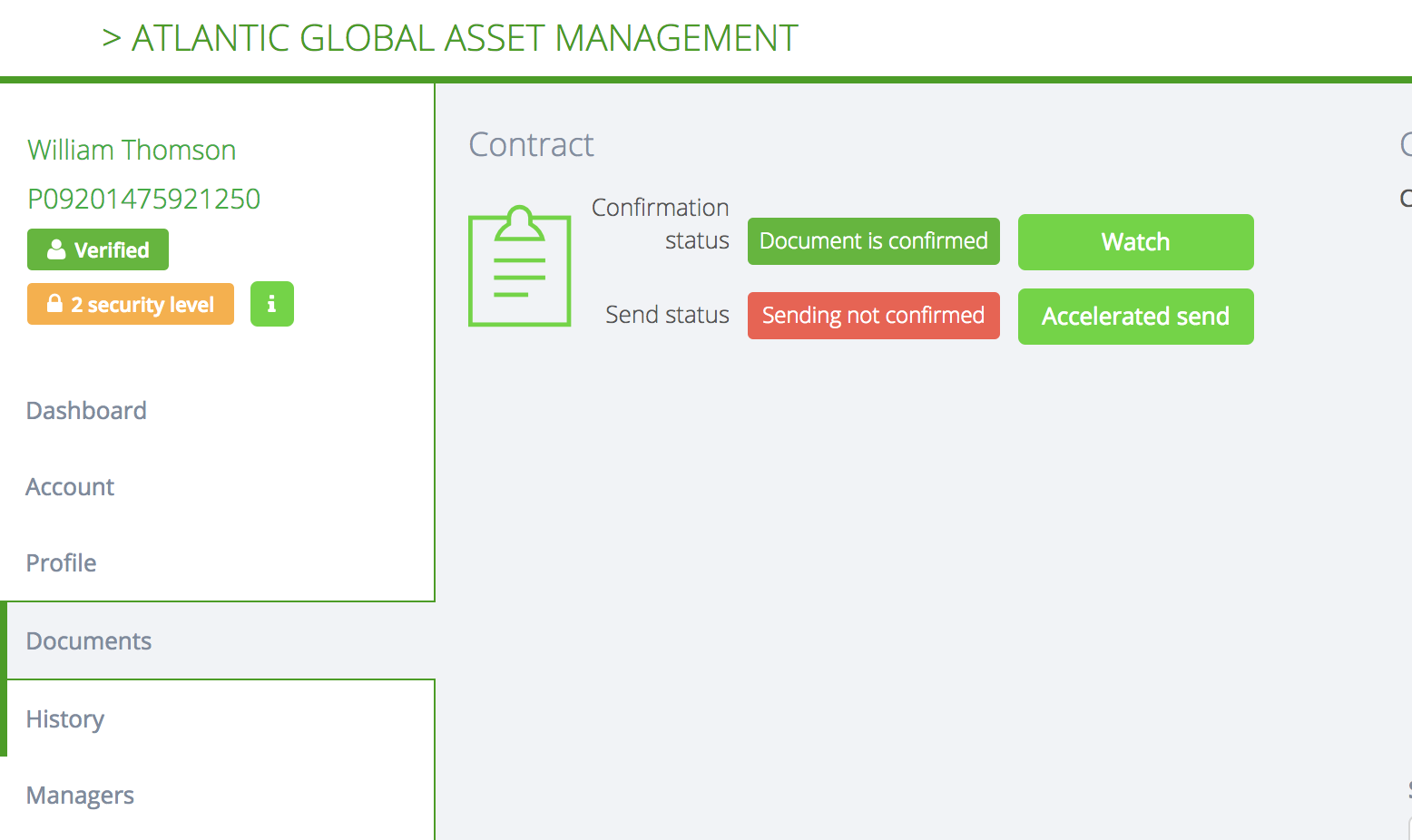Viewport: 1412px width, 840px height.
Task: Click the Verified status badge
Action: click(x=98, y=249)
